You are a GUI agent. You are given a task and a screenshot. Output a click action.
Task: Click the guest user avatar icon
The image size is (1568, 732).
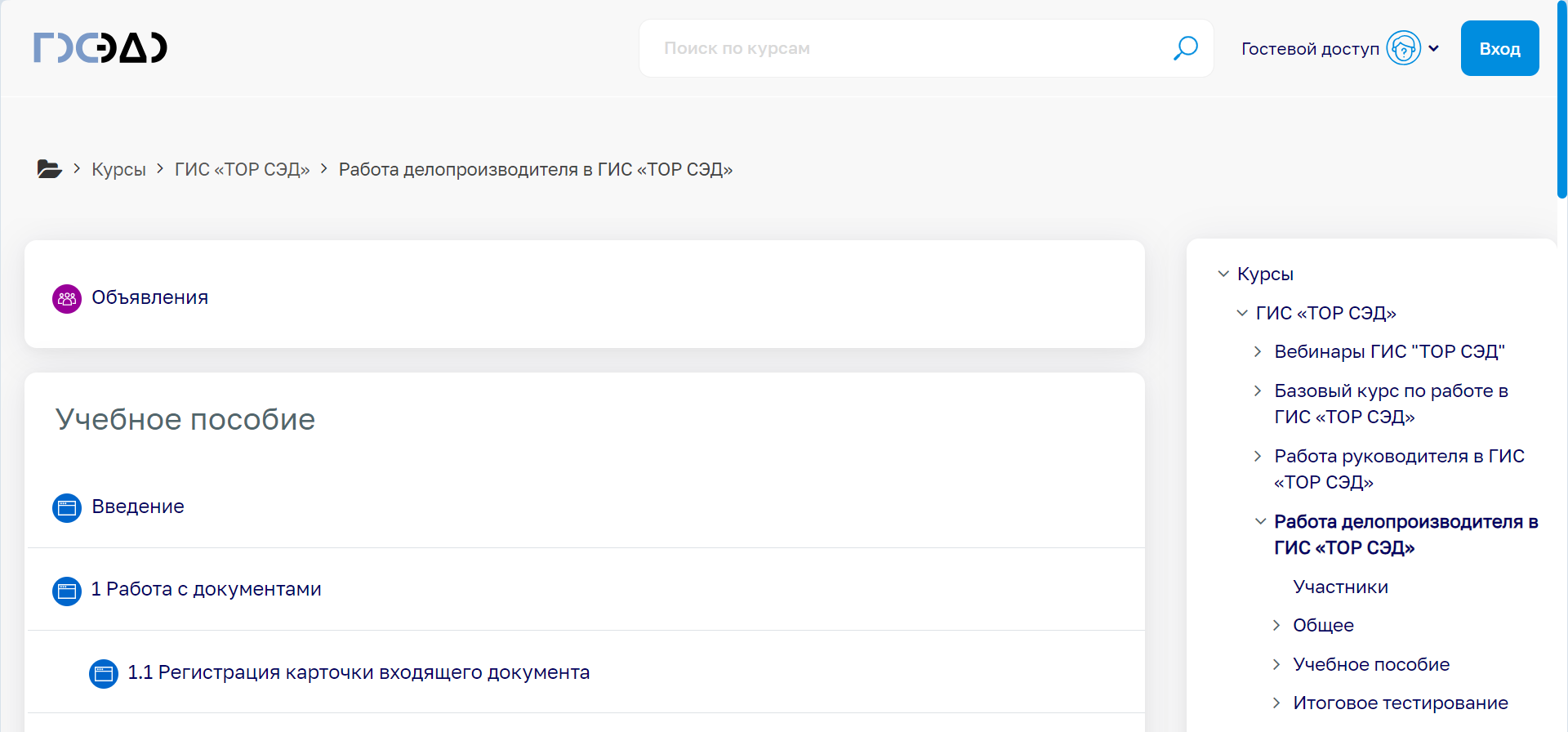click(1403, 48)
